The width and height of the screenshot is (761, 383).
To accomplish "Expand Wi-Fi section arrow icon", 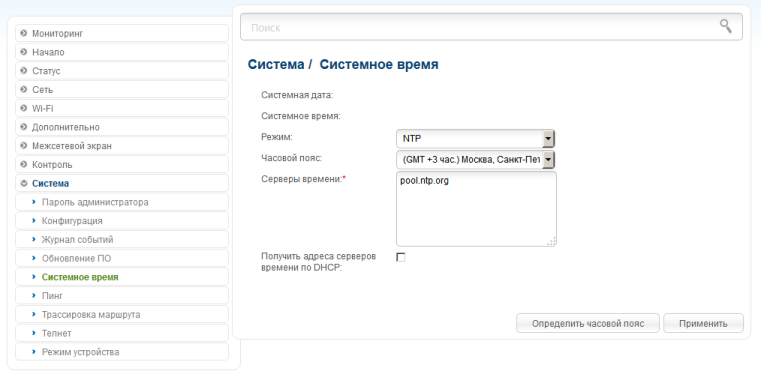I will [x=24, y=108].
